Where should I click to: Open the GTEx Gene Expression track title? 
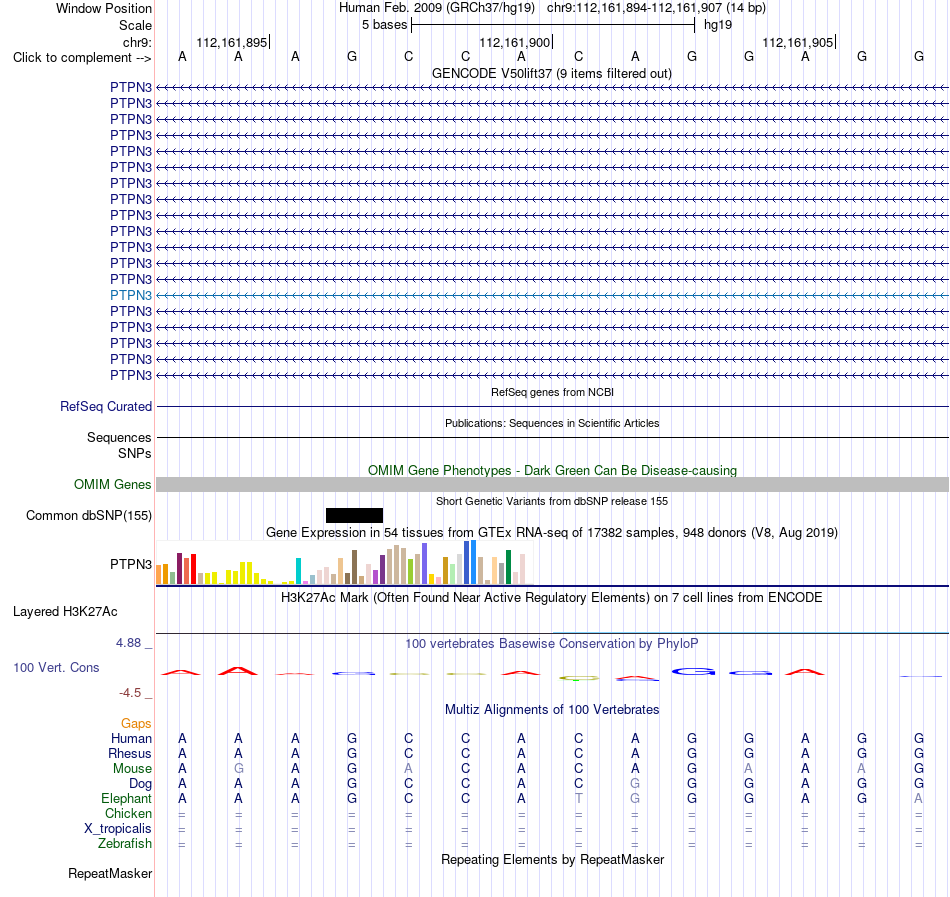pos(552,532)
